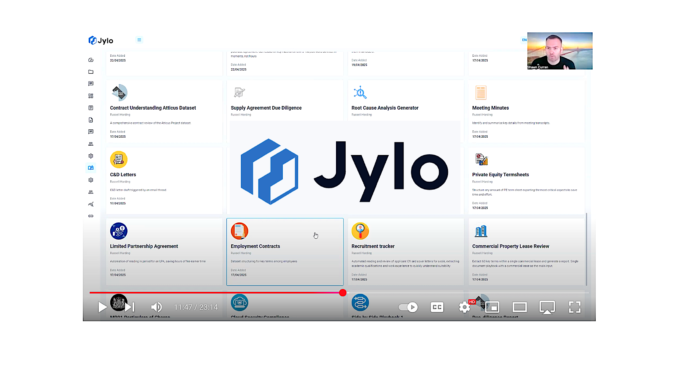Screen dimensions: 678x381
Task: Play the video with the play button
Action: [x=102, y=307]
